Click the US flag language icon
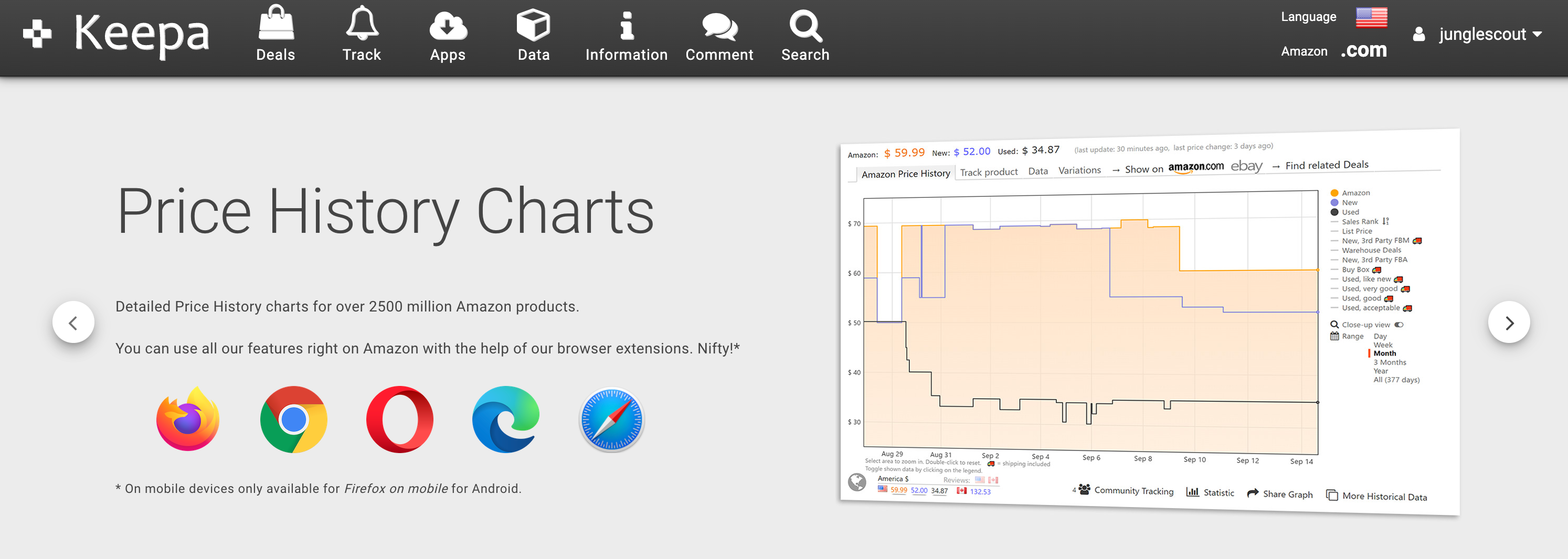1568x559 pixels. coord(1371,17)
